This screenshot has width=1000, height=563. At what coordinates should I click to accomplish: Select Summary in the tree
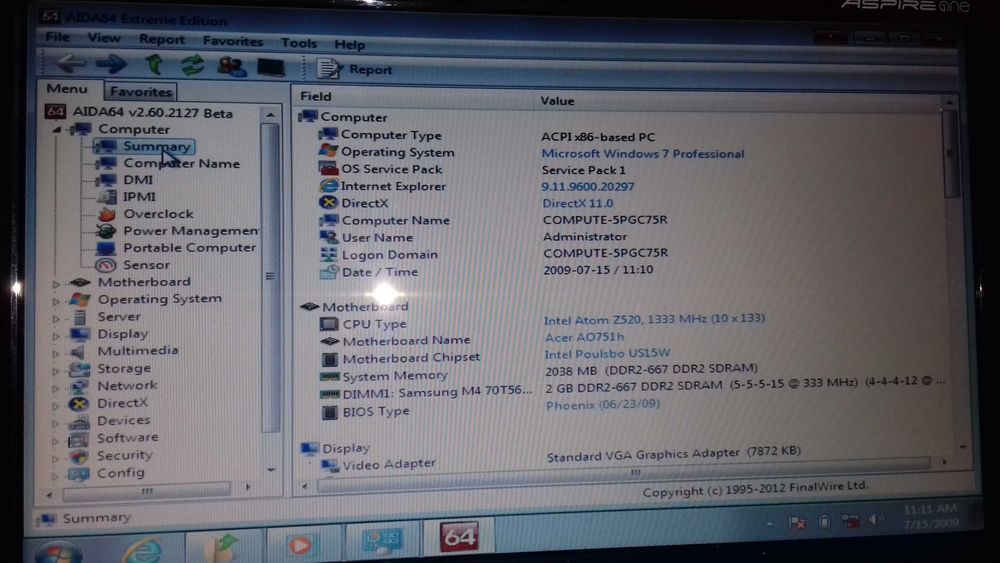(156, 146)
